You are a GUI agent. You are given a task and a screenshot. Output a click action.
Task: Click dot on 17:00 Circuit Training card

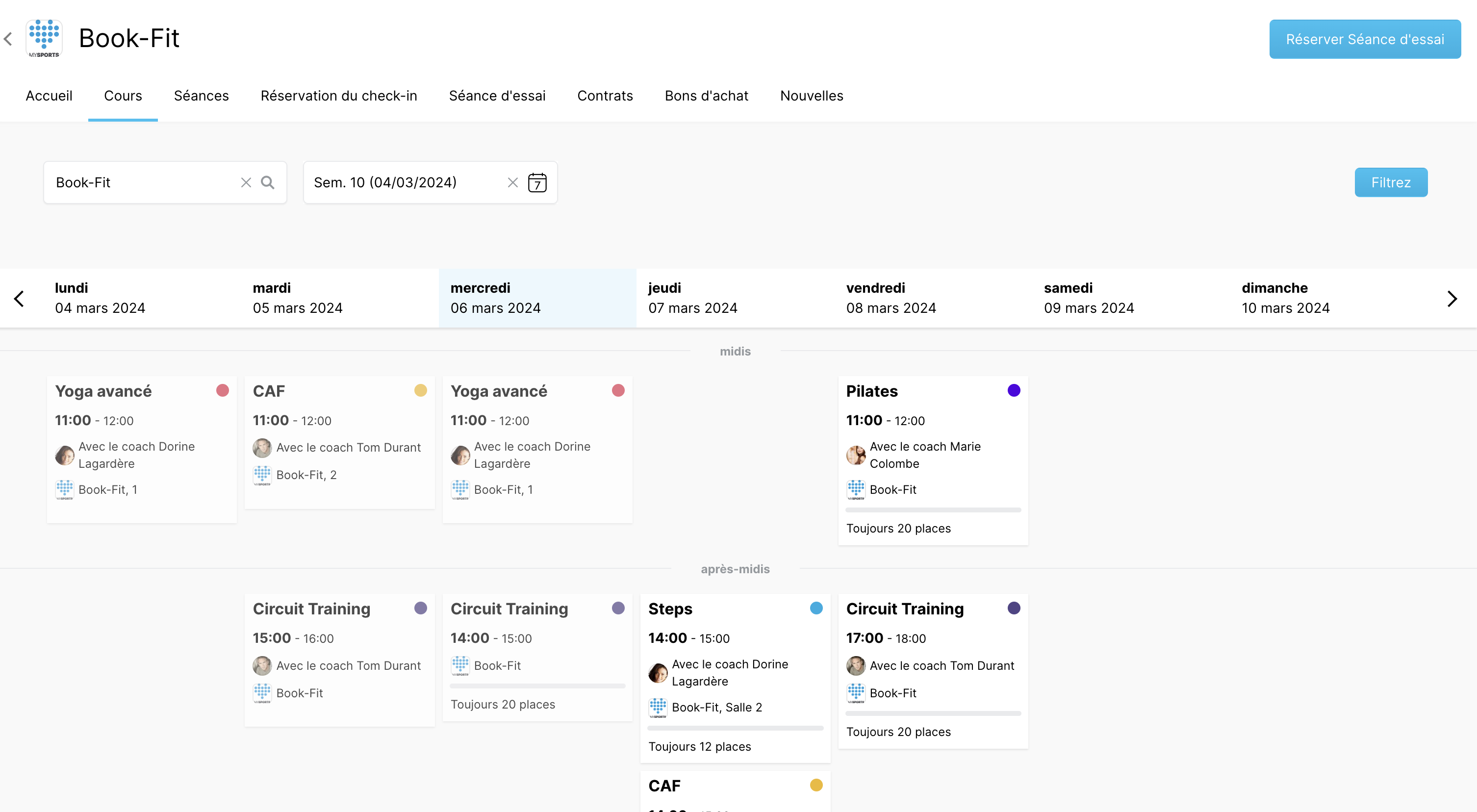[x=1014, y=609]
